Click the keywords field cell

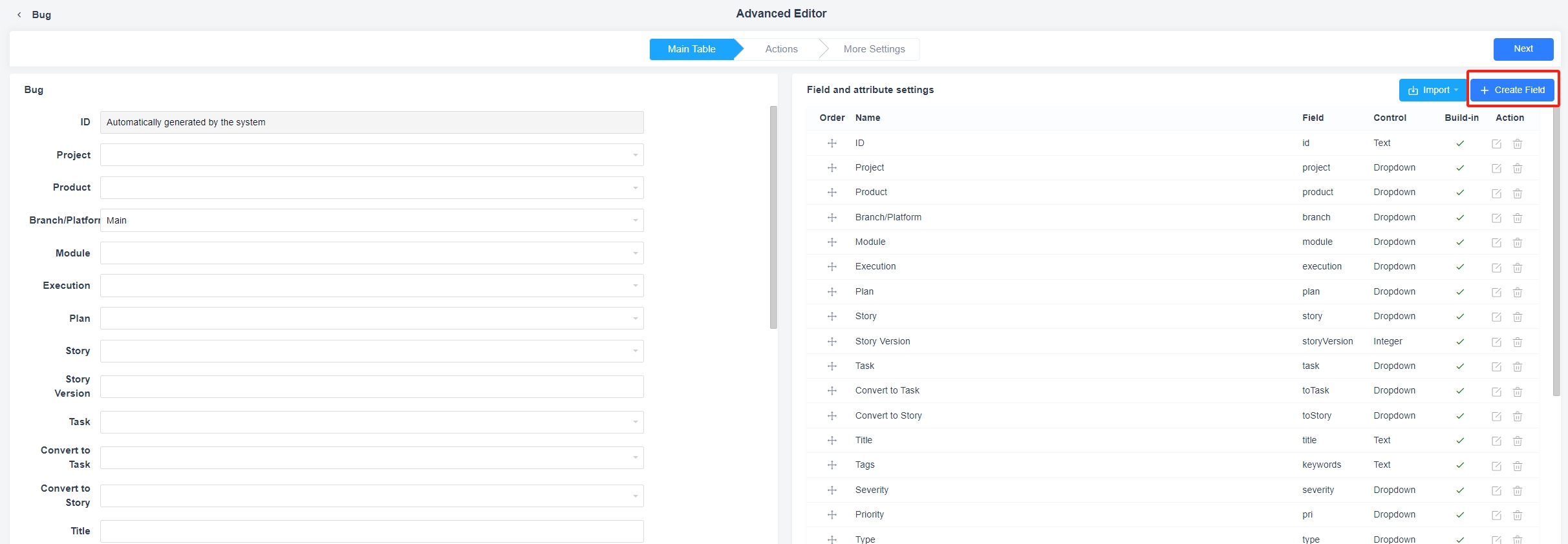tap(1322, 465)
